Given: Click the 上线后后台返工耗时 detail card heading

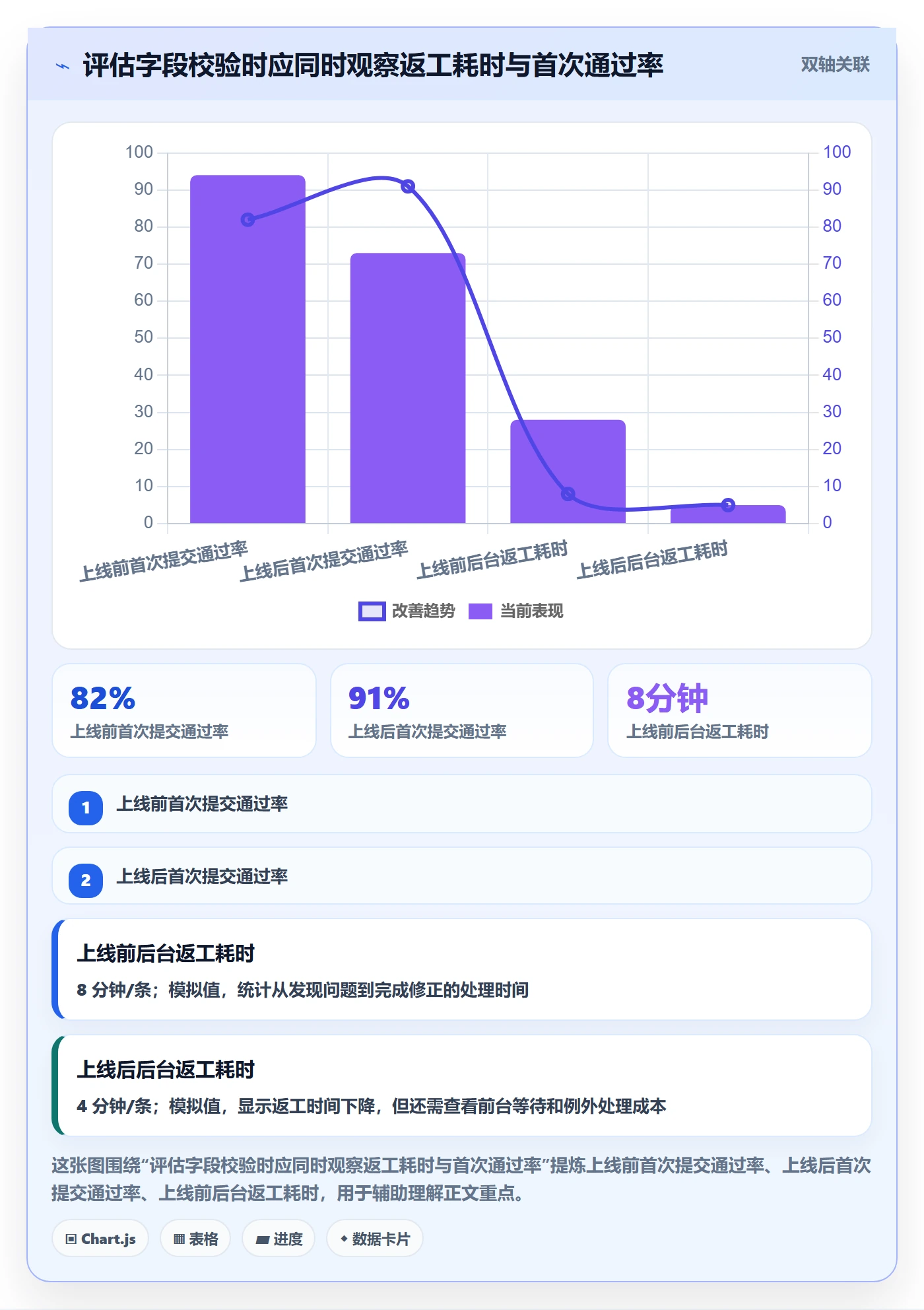Looking at the screenshot, I should point(166,1070).
